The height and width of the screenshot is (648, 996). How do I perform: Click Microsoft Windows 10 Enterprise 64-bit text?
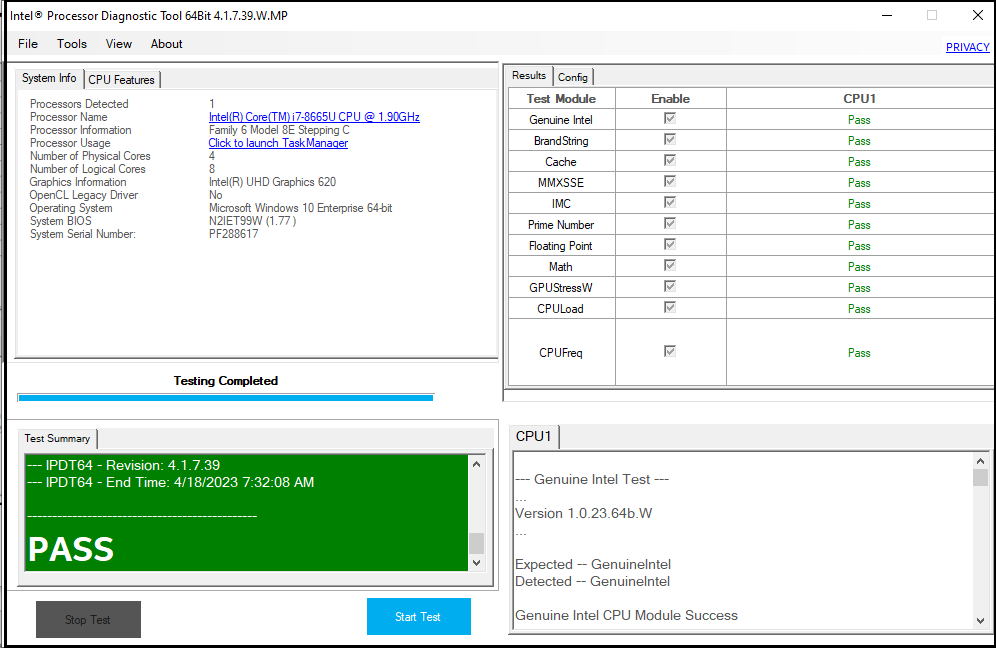300,208
